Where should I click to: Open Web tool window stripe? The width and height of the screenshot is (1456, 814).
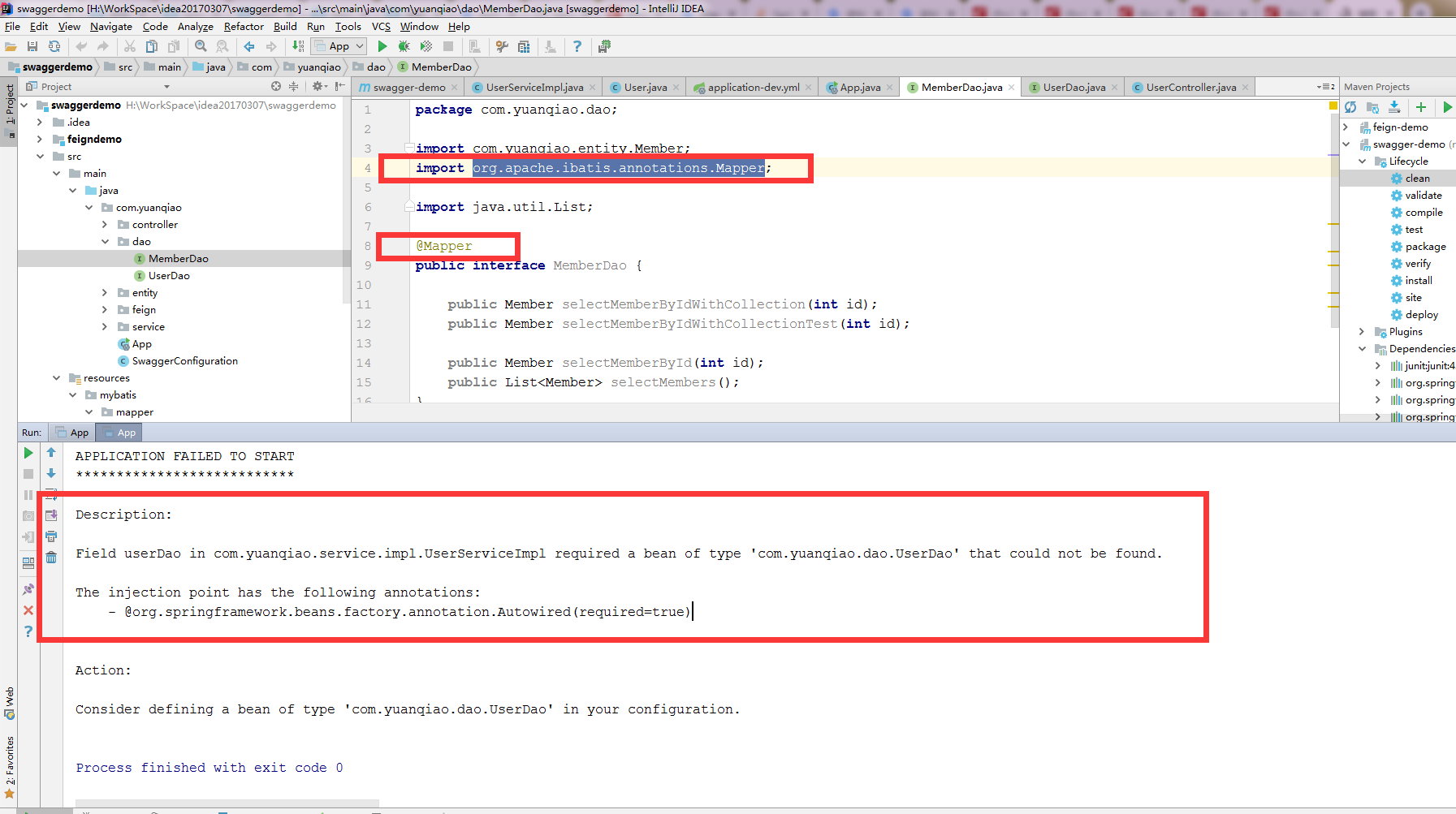(10, 704)
